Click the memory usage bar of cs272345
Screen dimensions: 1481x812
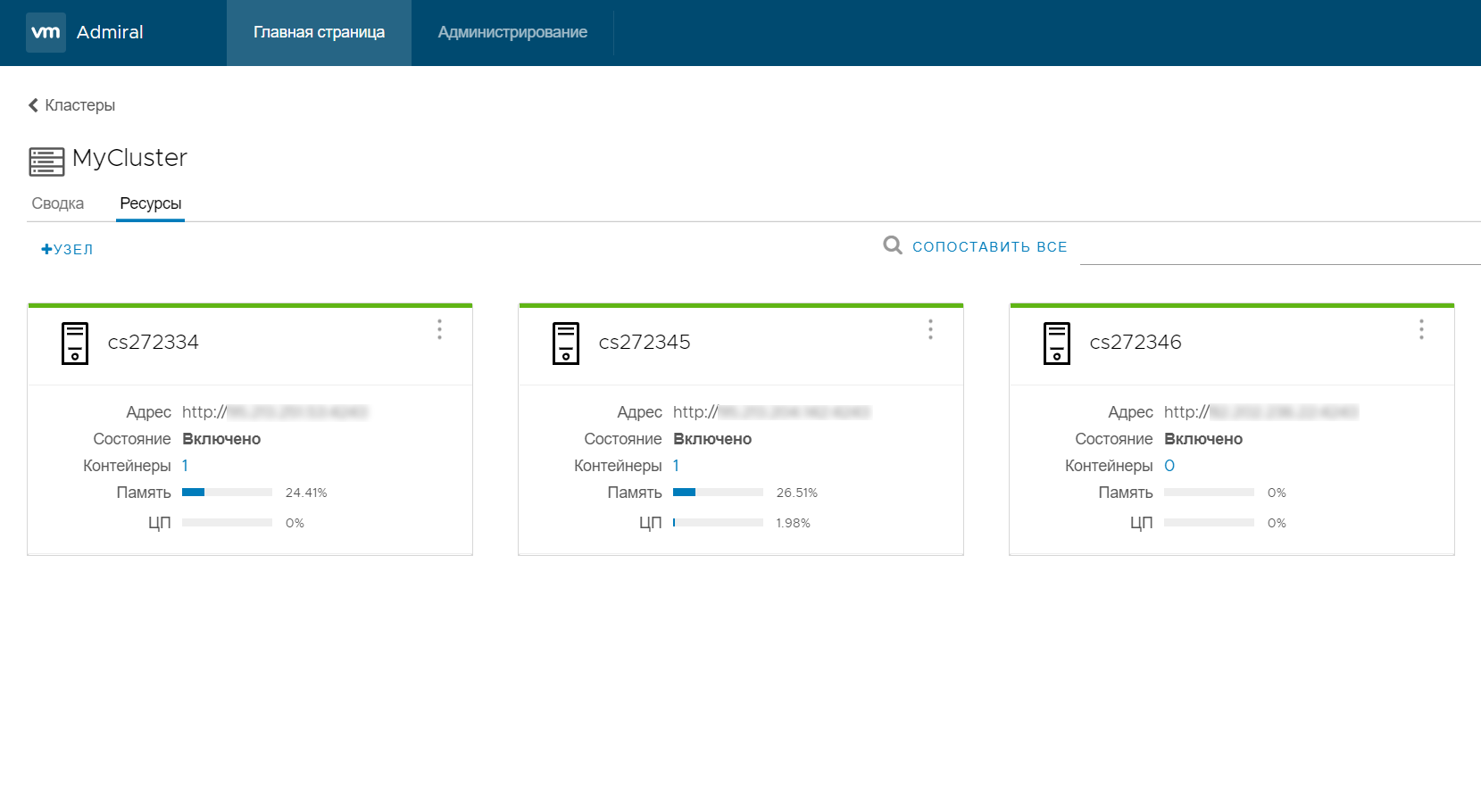pos(718,492)
